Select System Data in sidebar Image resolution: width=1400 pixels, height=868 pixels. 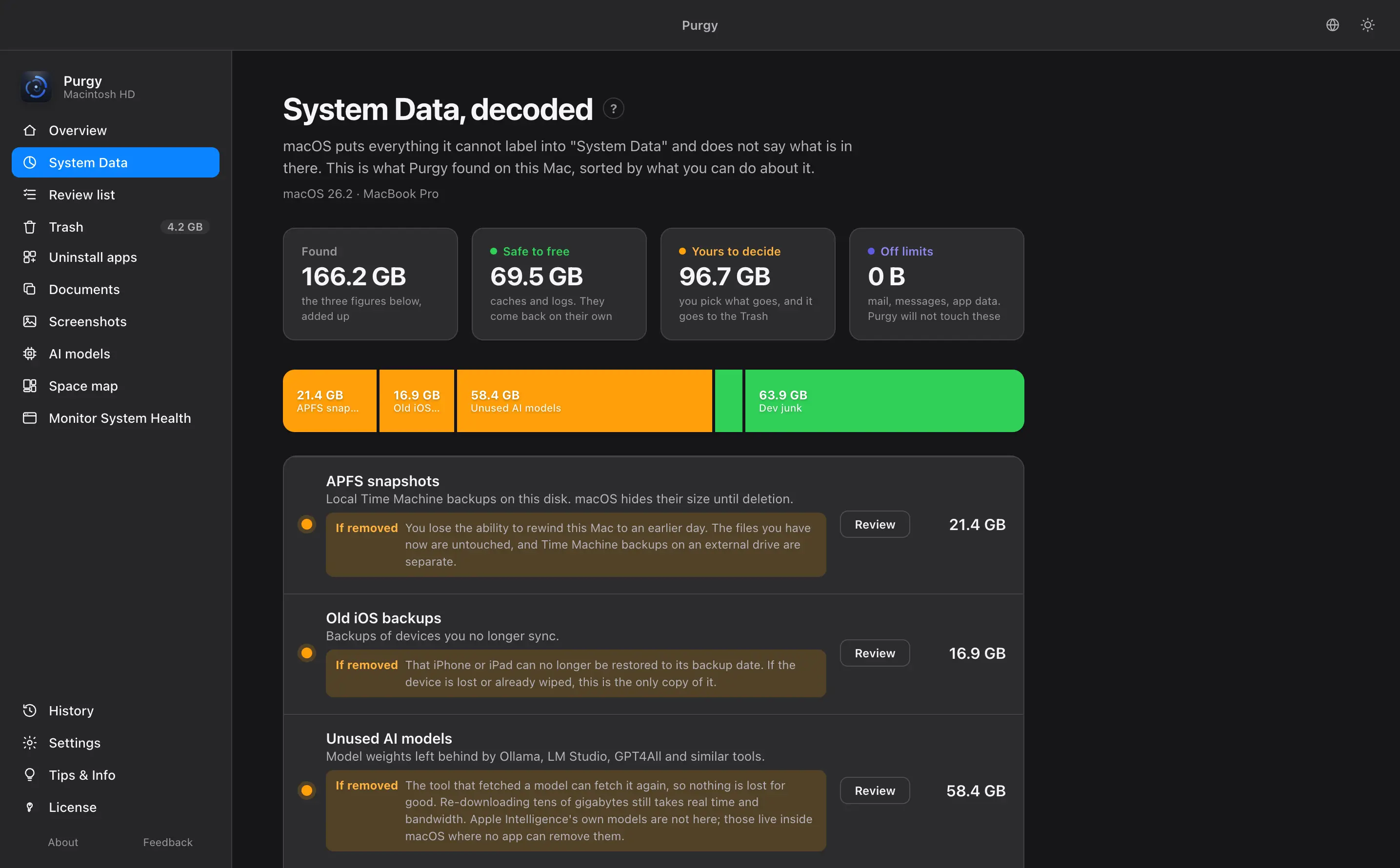[x=116, y=162]
